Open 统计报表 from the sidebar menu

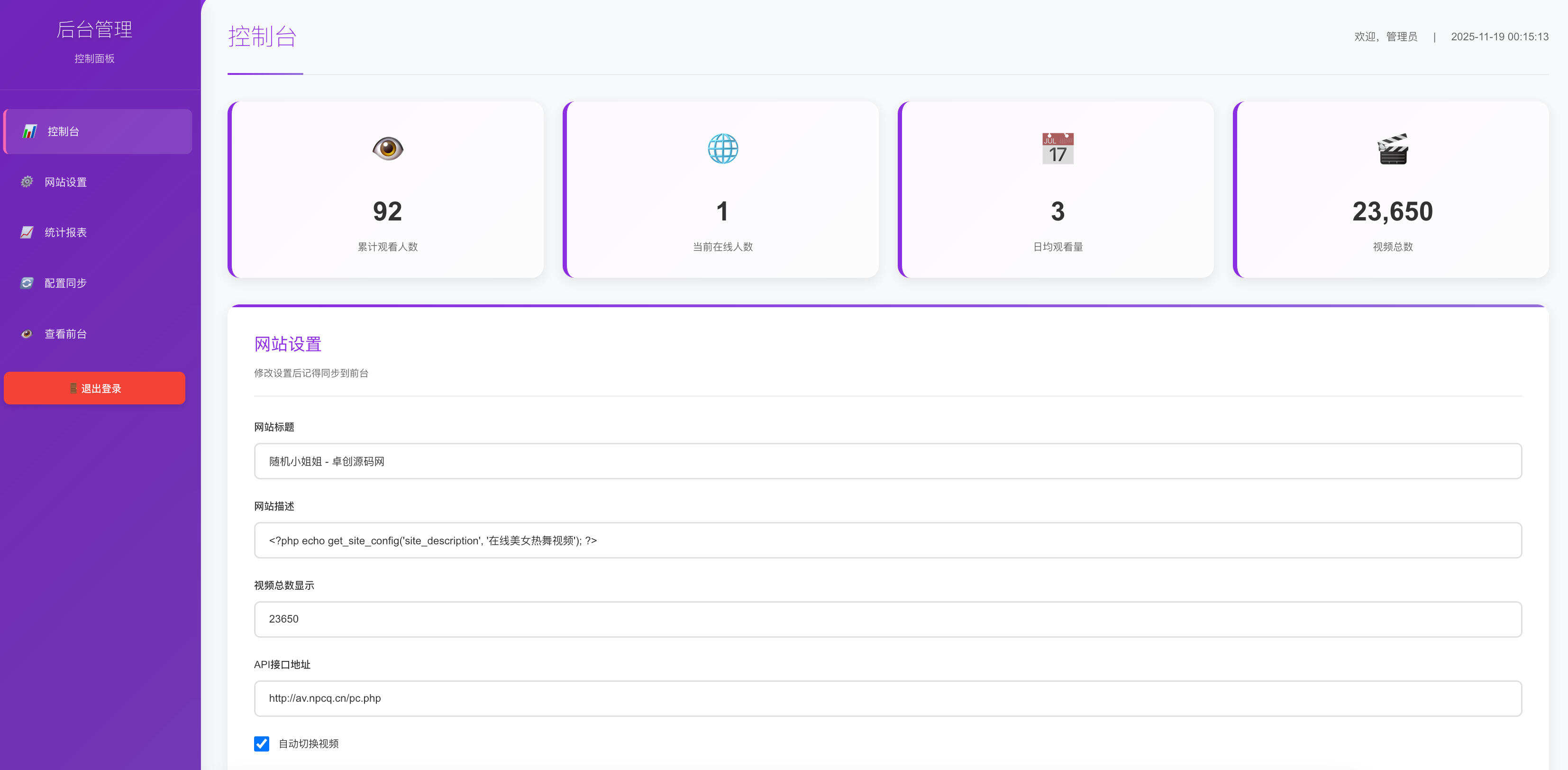pyautogui.click(x=66, y=232)
